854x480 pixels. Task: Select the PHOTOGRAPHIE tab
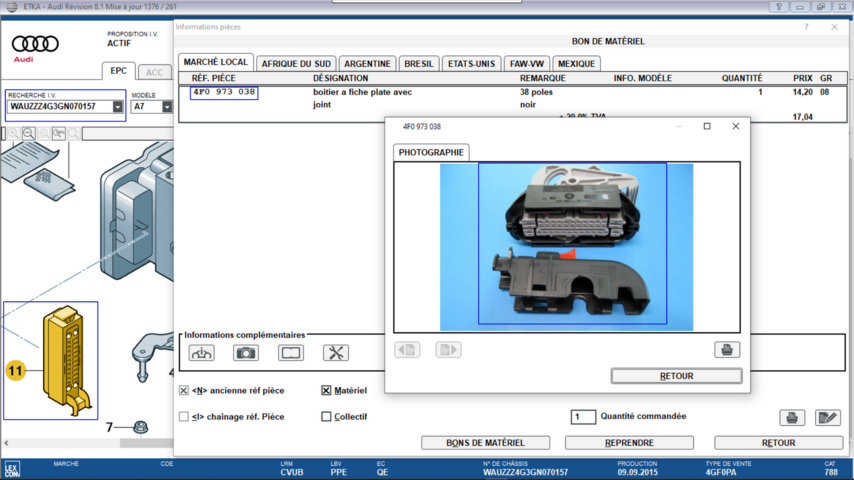431,153
